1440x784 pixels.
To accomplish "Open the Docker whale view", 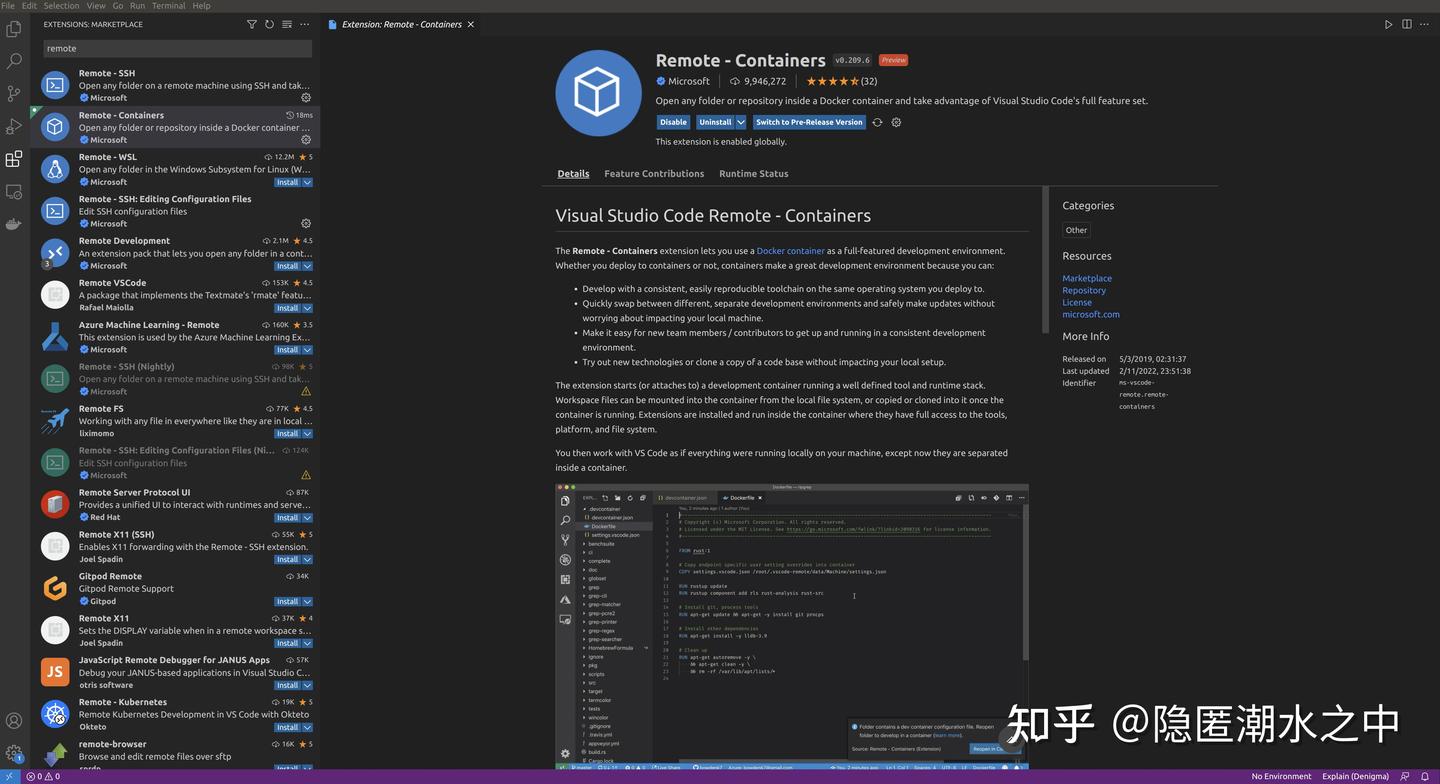I will pos(13,223).
